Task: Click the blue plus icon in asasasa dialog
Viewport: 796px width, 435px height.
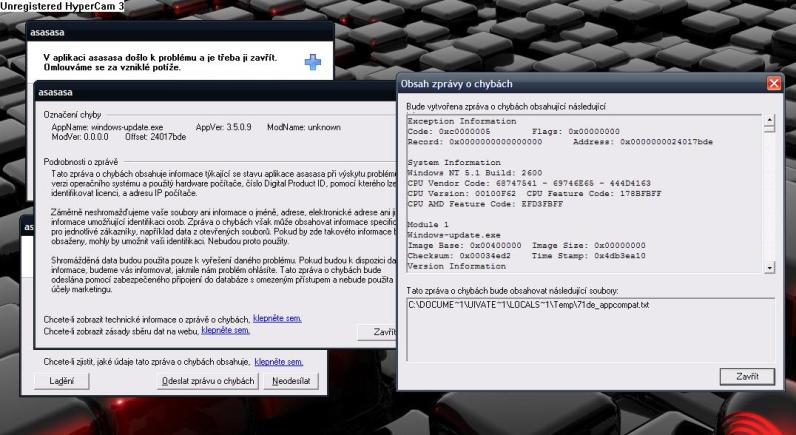Action: [313, 62]
